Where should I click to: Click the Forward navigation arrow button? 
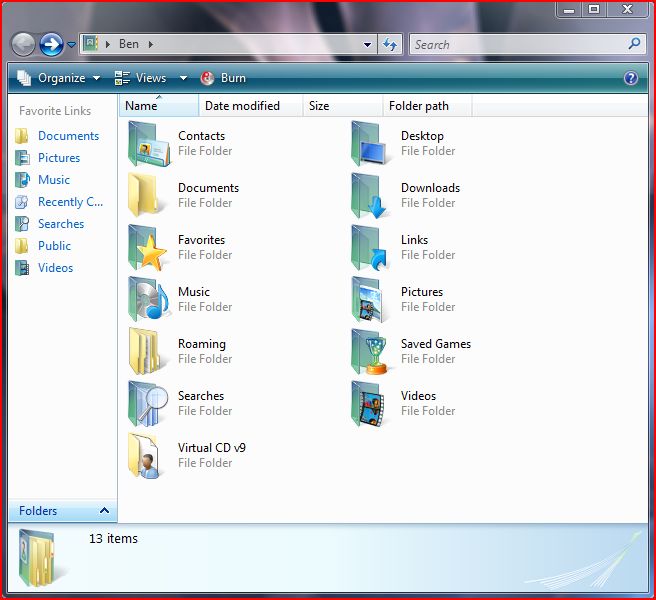click(x=51, y=44)
